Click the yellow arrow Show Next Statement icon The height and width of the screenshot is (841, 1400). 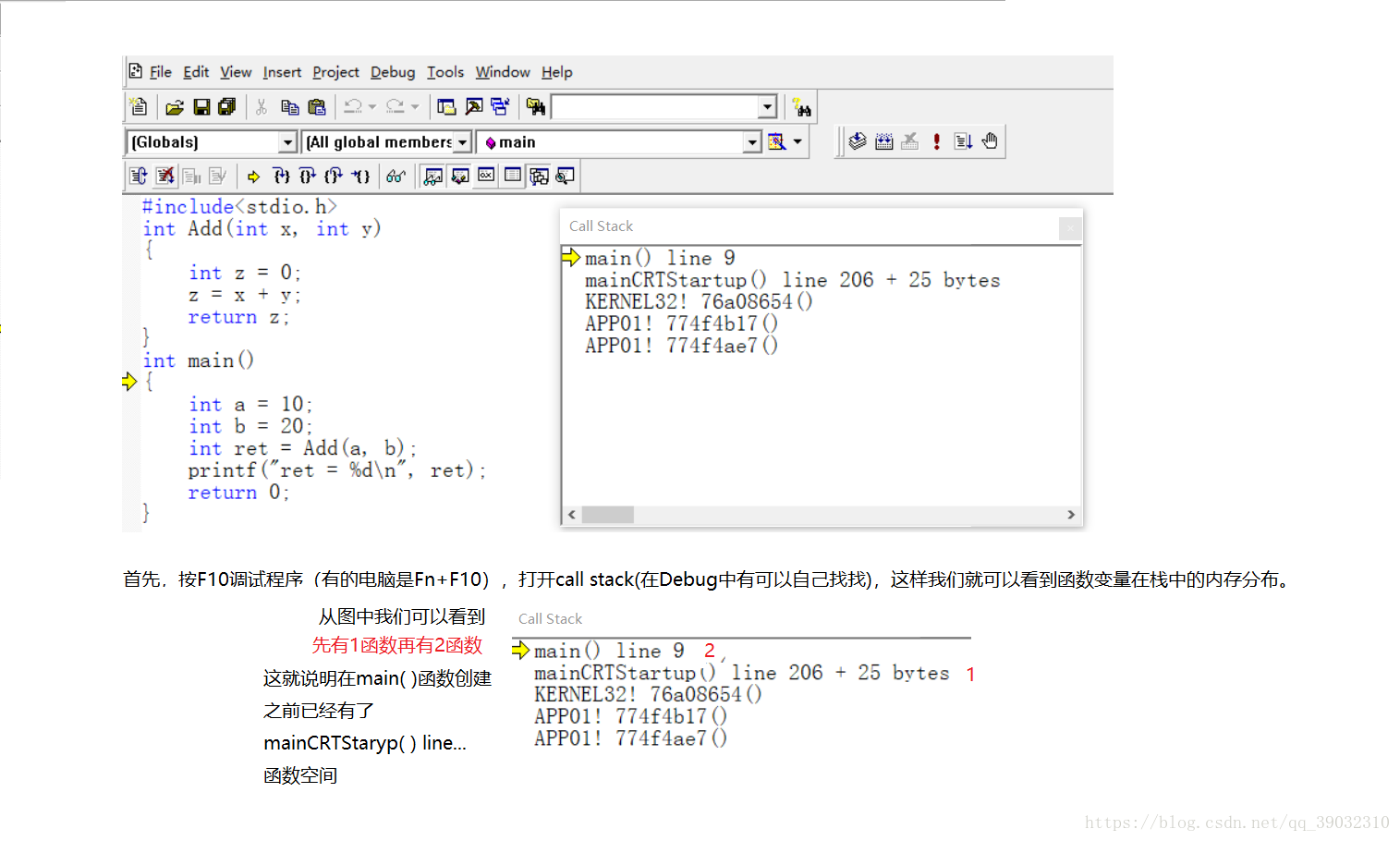pos(253,176)
